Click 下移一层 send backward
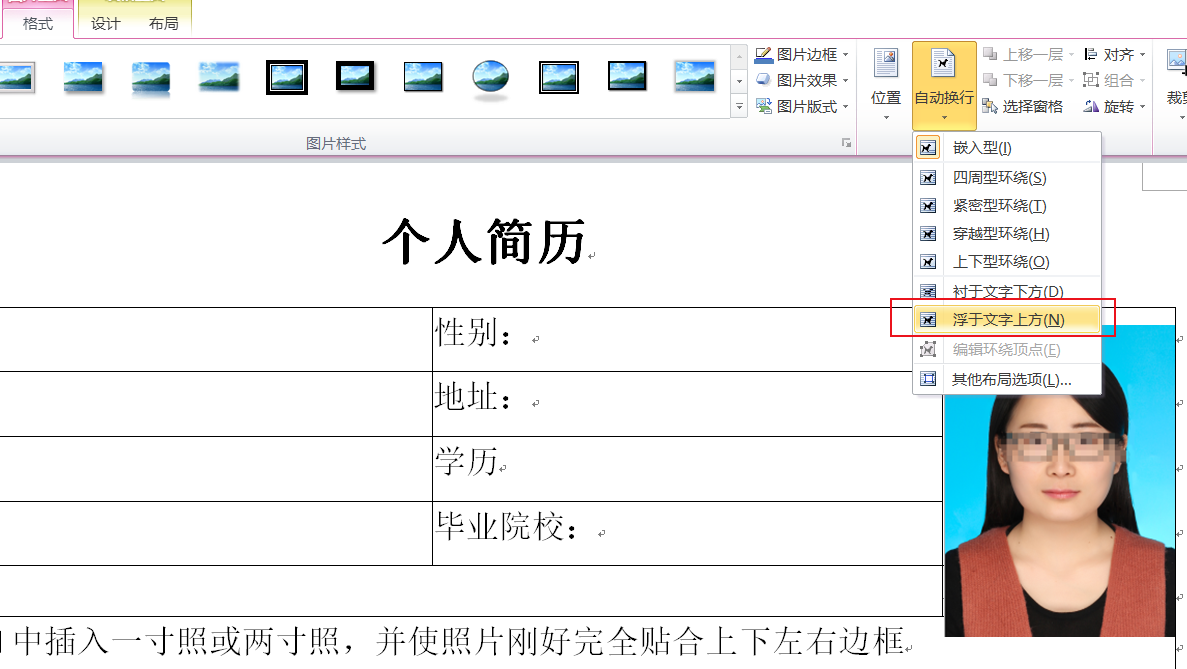 click(1027, 80)
